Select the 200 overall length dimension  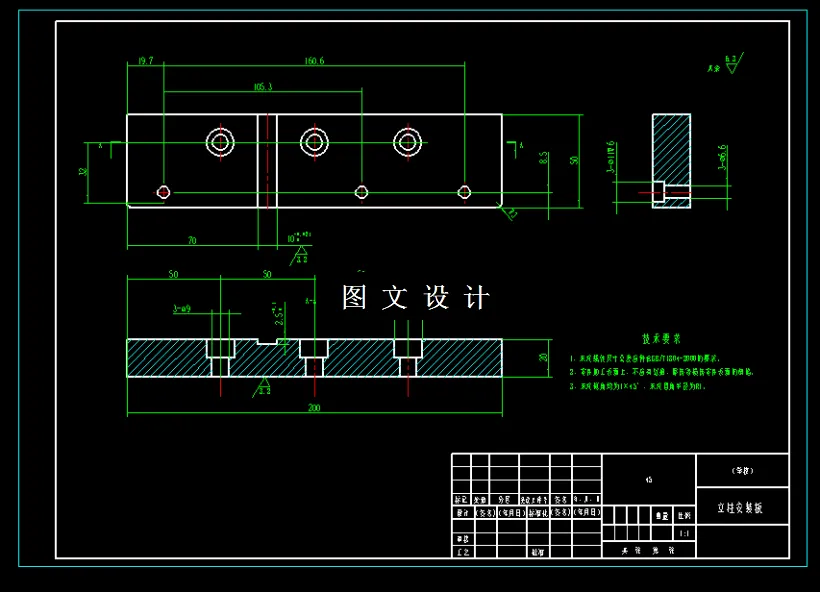coord(314,407)
